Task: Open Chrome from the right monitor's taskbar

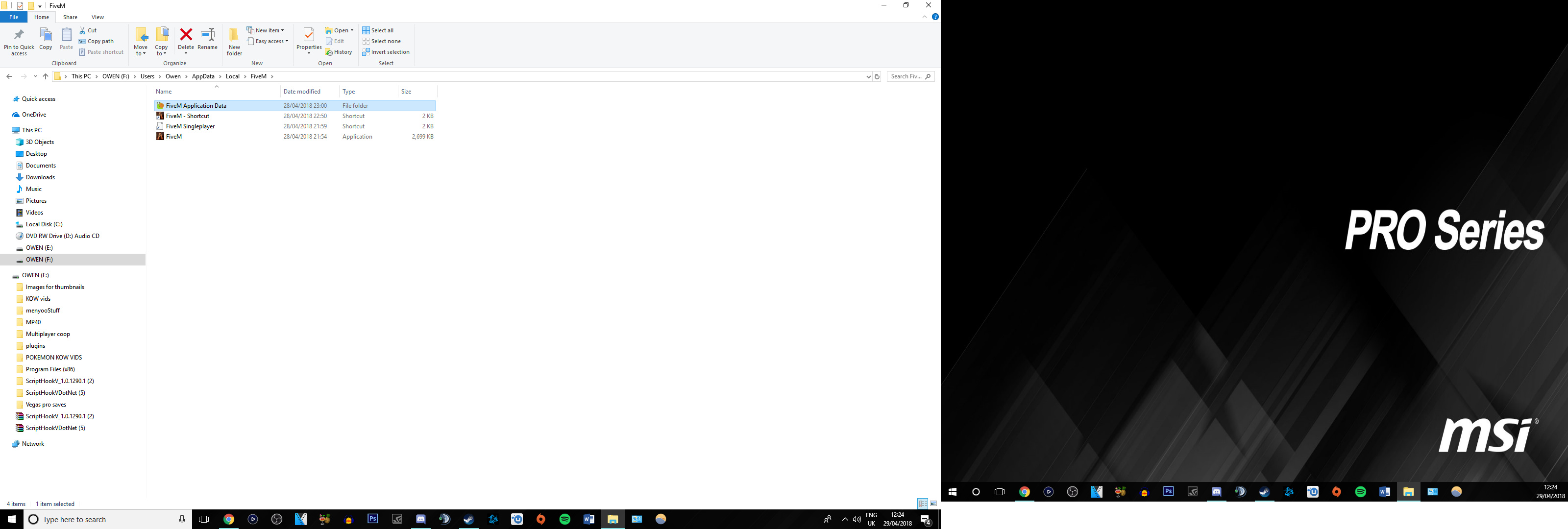Action: pos(1025,492)
